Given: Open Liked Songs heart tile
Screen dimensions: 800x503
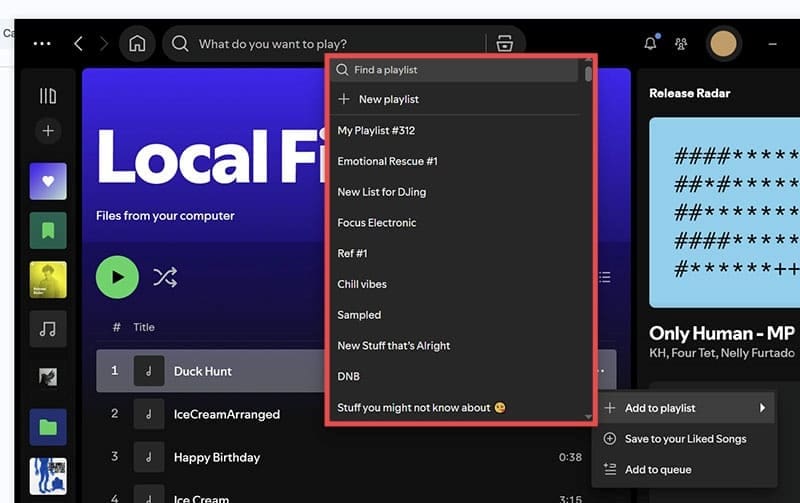Looking at the screenshot, I should [48, 182].
